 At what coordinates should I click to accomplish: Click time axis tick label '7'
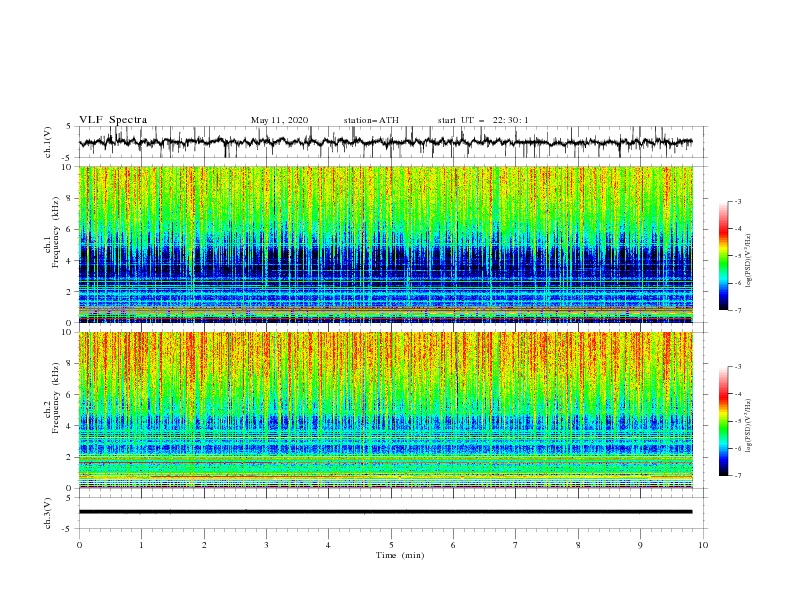[516, 545]
